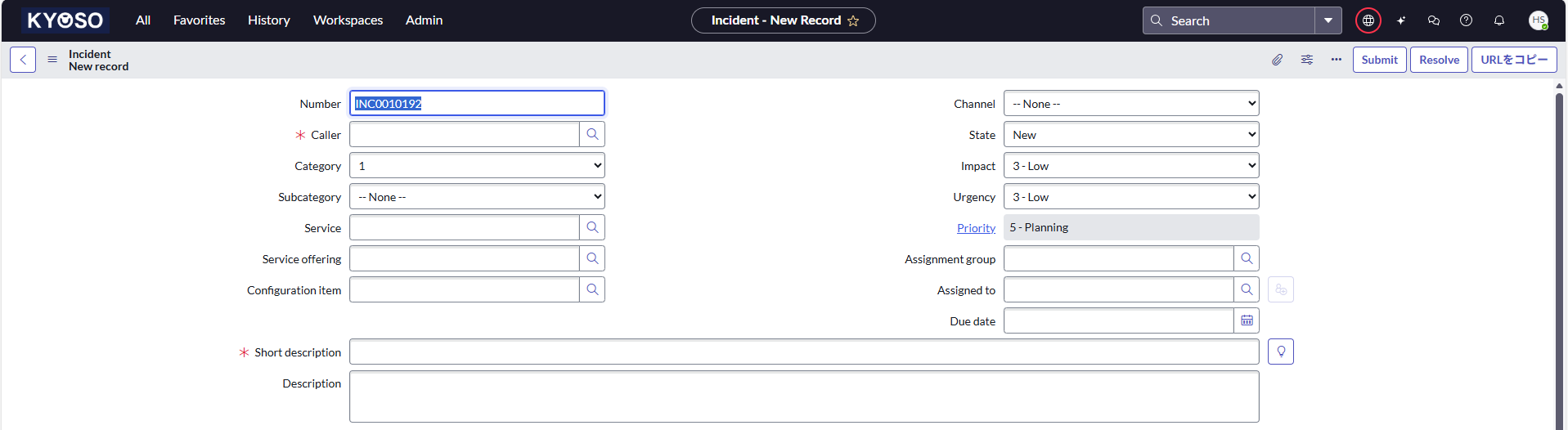Expand the Channel dropdown
This screenshot has width=1568, height=430.
tap(1131, 104)
